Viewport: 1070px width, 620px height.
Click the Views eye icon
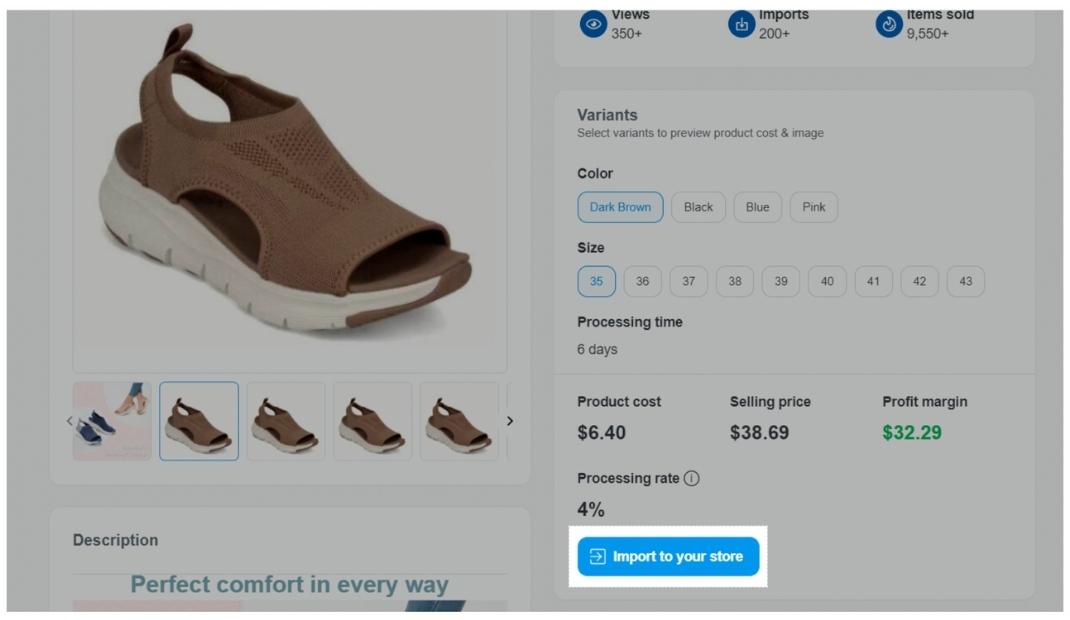[594, 25]
